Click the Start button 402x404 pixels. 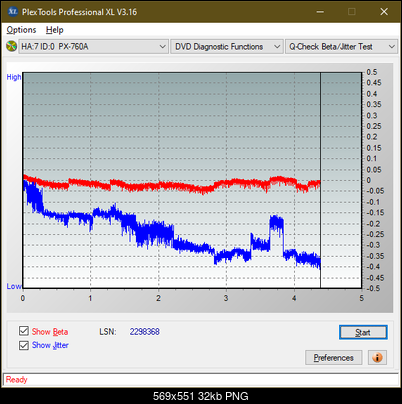coord(363,332)
